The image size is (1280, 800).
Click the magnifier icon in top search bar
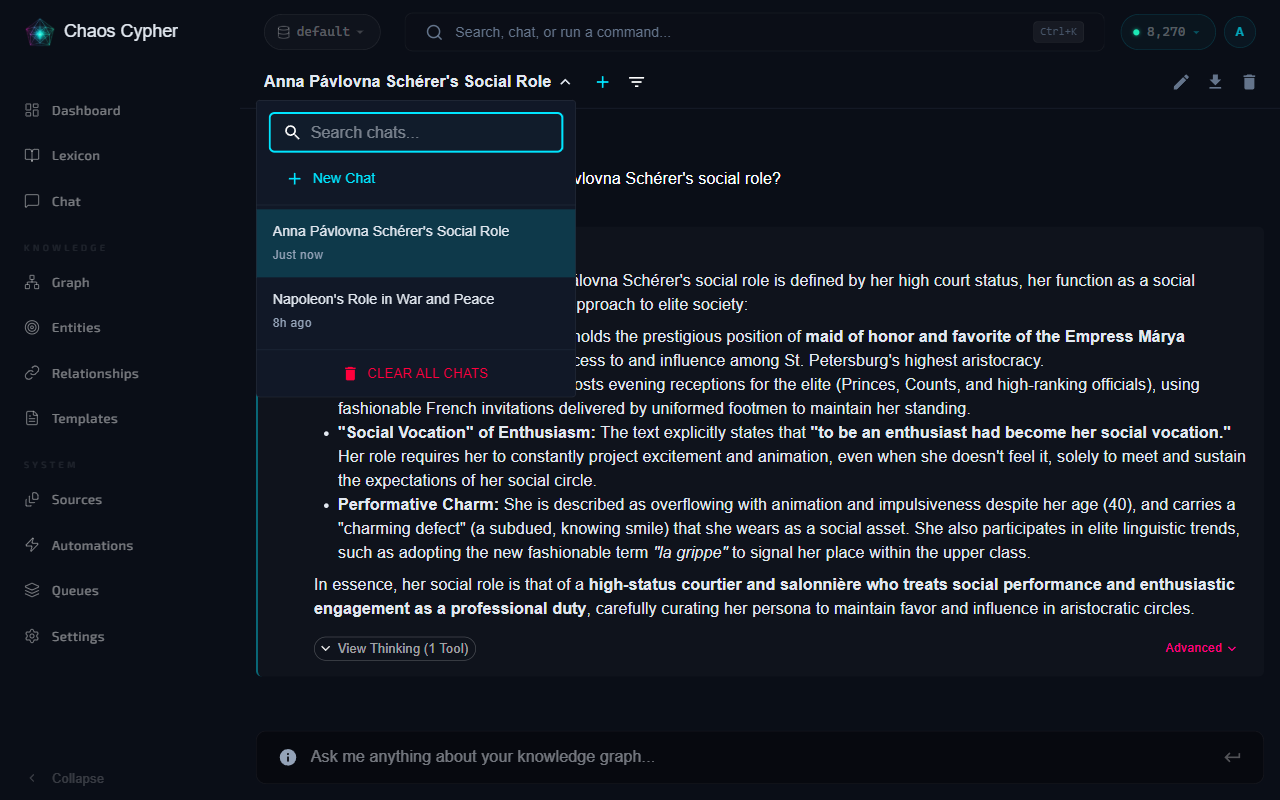click(434, 32)
